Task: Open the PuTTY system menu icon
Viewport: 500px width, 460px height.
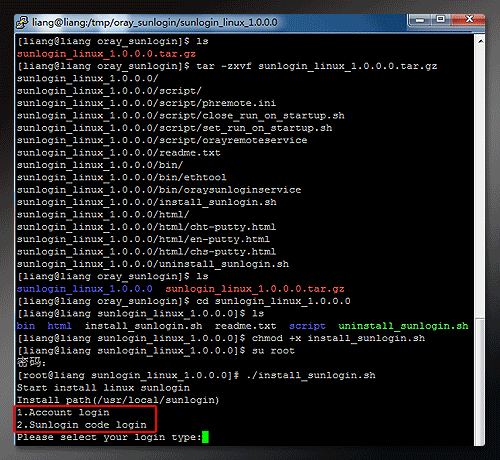Action: point(22,22)
